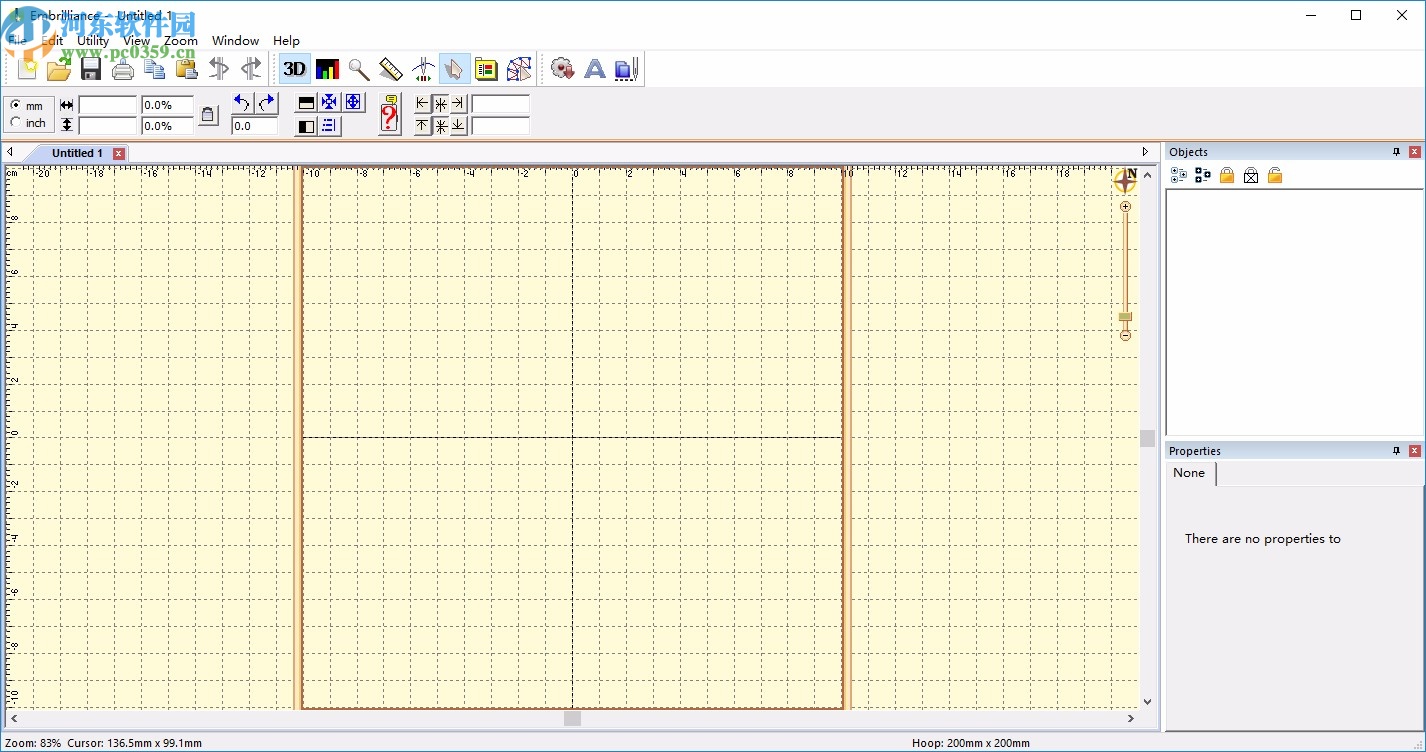Select the inch unit radio button

[x=15, y=122]
